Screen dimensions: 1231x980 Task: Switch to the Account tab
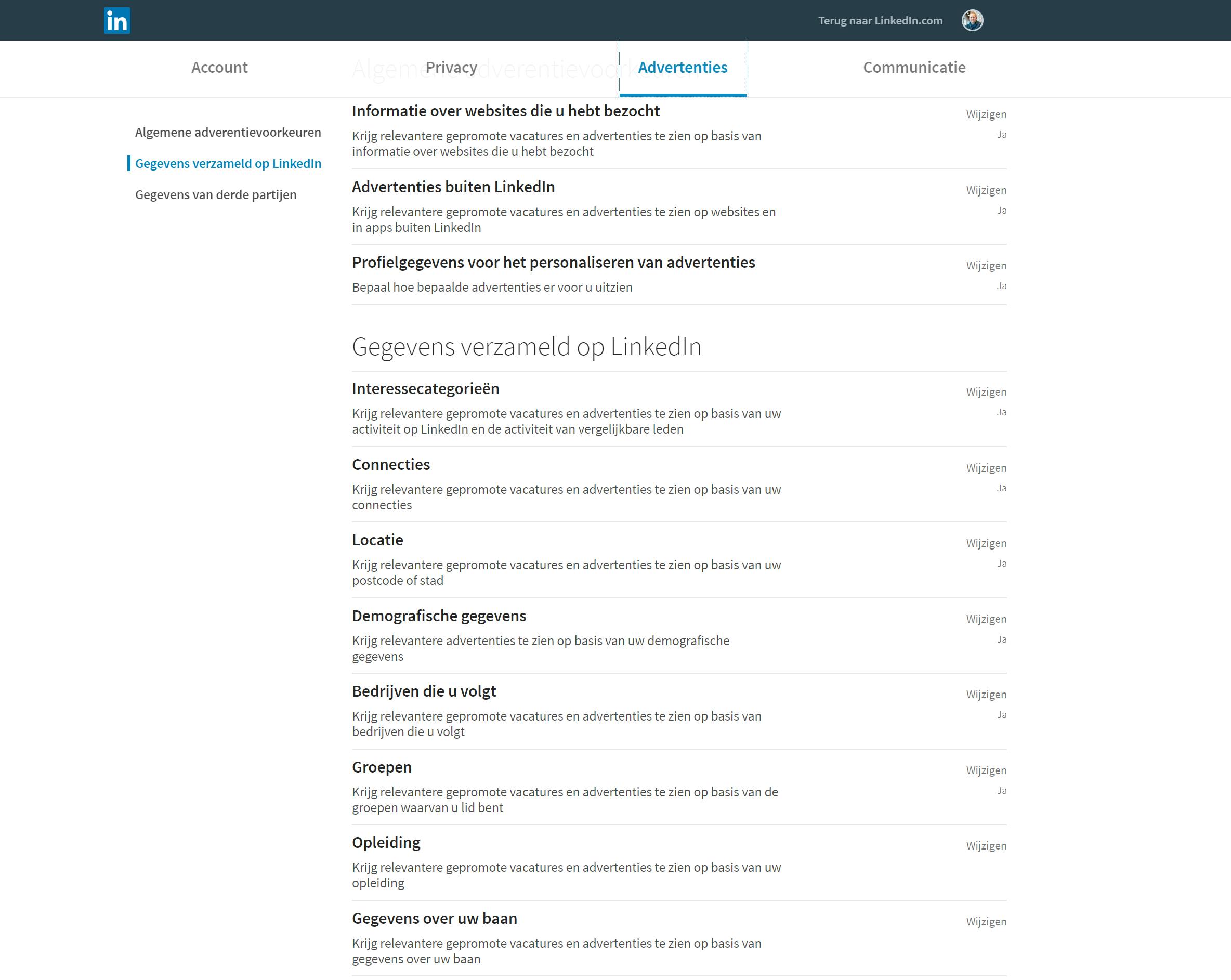[x=219, y=68]
